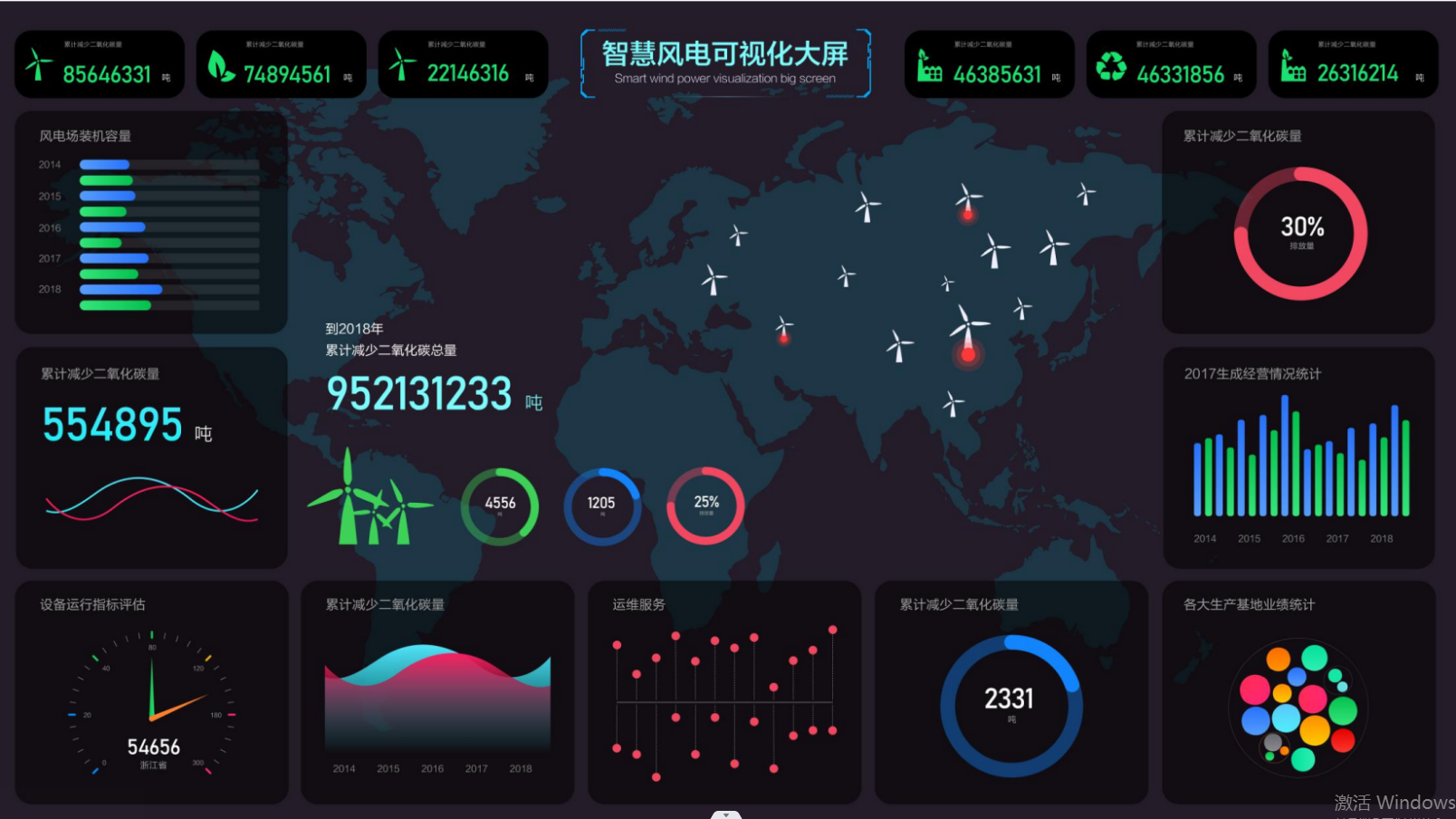Select the northern map turbine marked with red dot
The image size is (1456, 819).
click(967, 202)
